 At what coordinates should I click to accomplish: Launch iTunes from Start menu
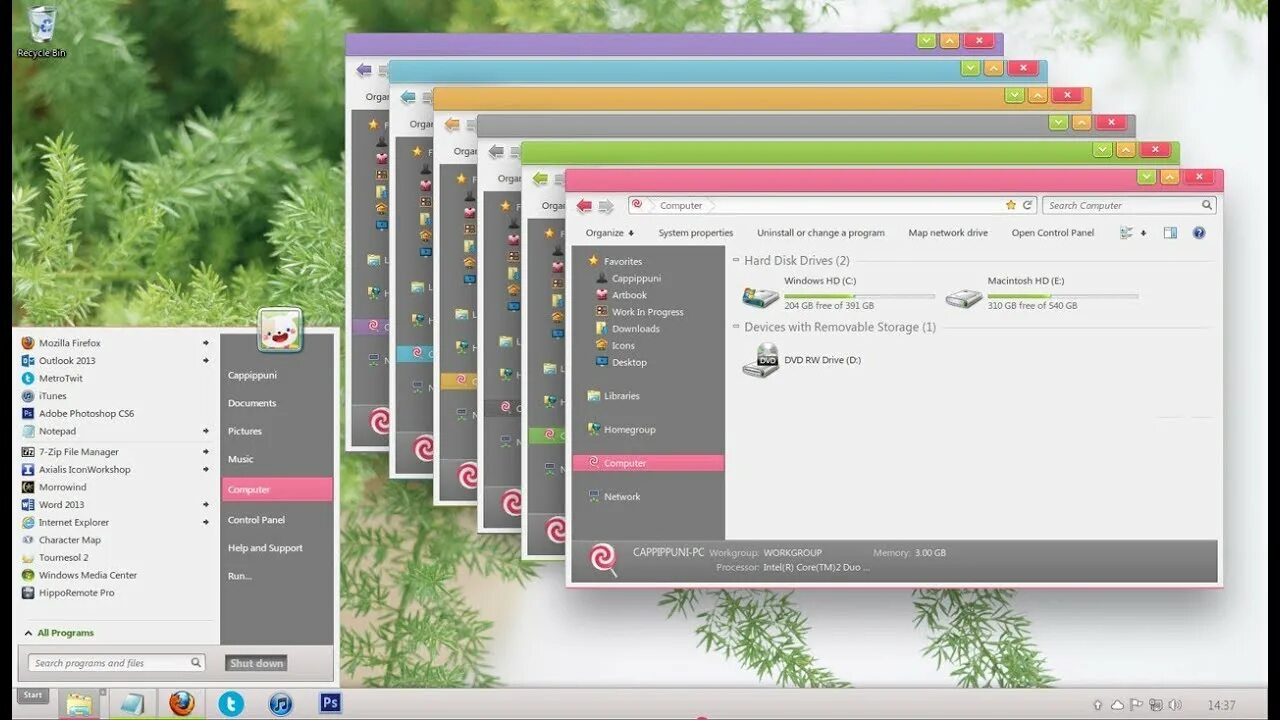point(52,396)
